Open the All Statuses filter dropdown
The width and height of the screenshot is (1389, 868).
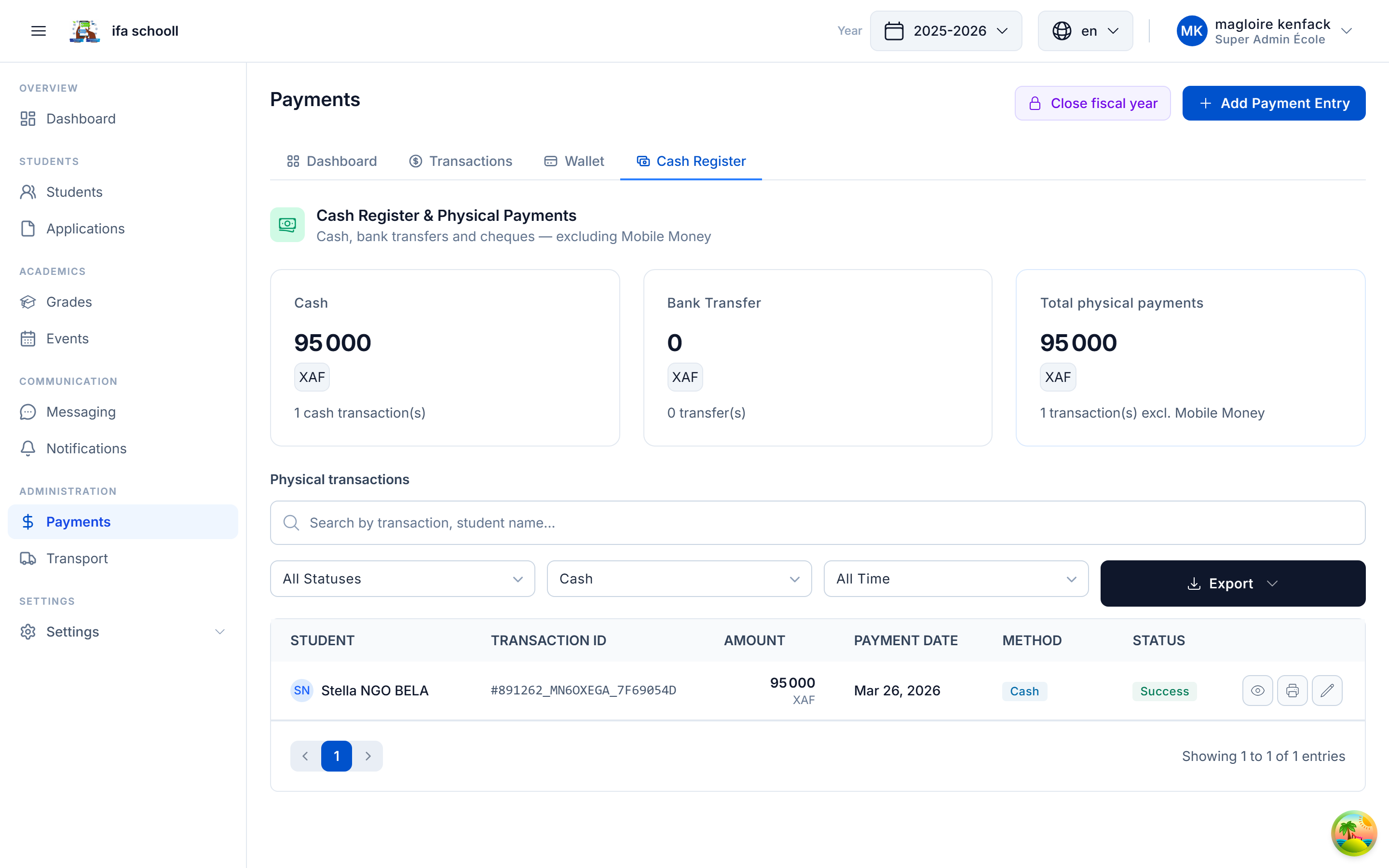click(402, 579)
